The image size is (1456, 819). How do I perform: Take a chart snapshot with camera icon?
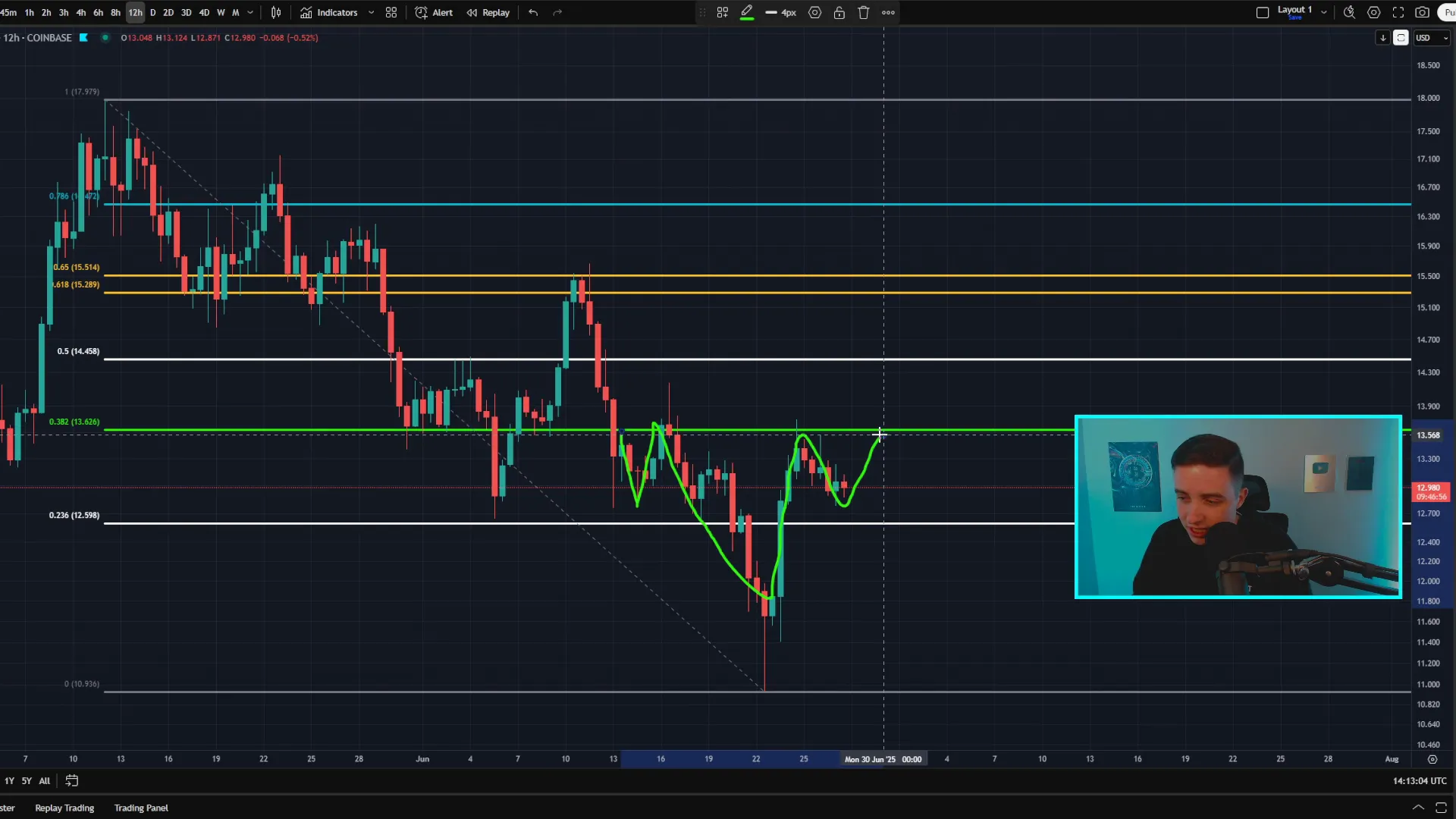(x=1423, y=12)
